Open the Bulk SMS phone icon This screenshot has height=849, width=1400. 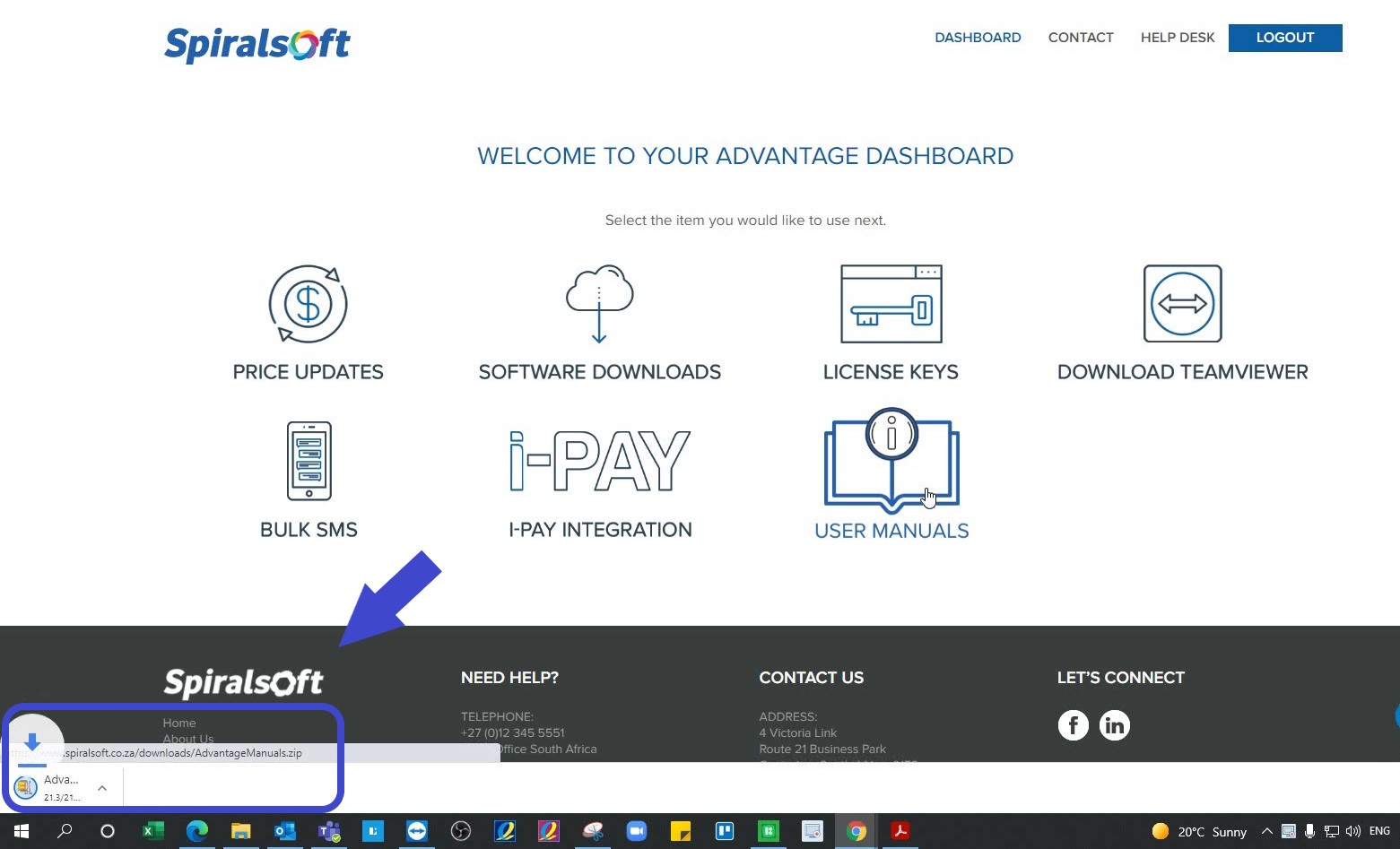pyautogui.click(x=309, y=461)
